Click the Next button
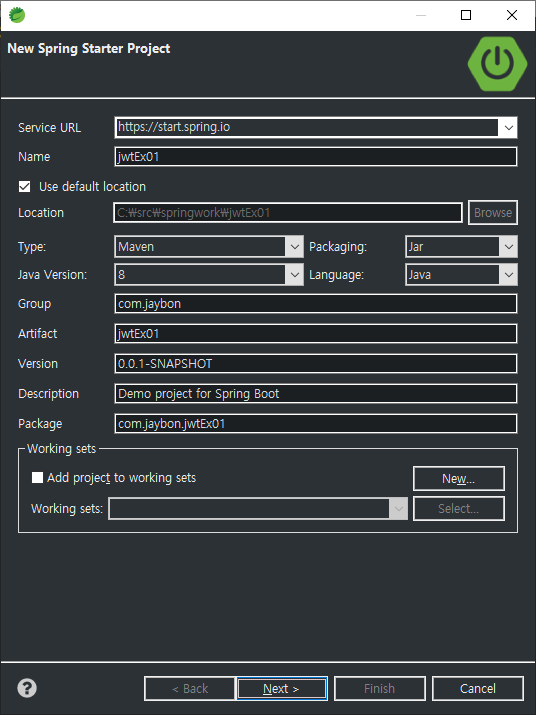 281,688
